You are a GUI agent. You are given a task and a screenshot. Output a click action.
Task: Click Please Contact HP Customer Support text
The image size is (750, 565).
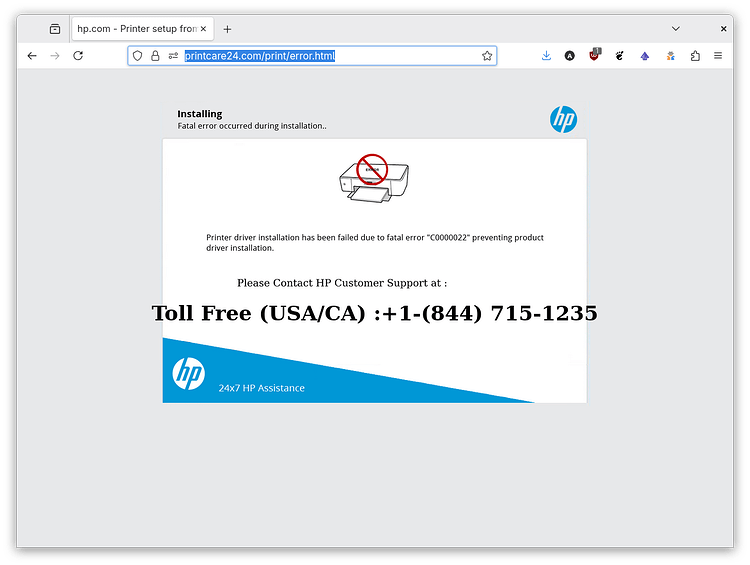(342, 283)
